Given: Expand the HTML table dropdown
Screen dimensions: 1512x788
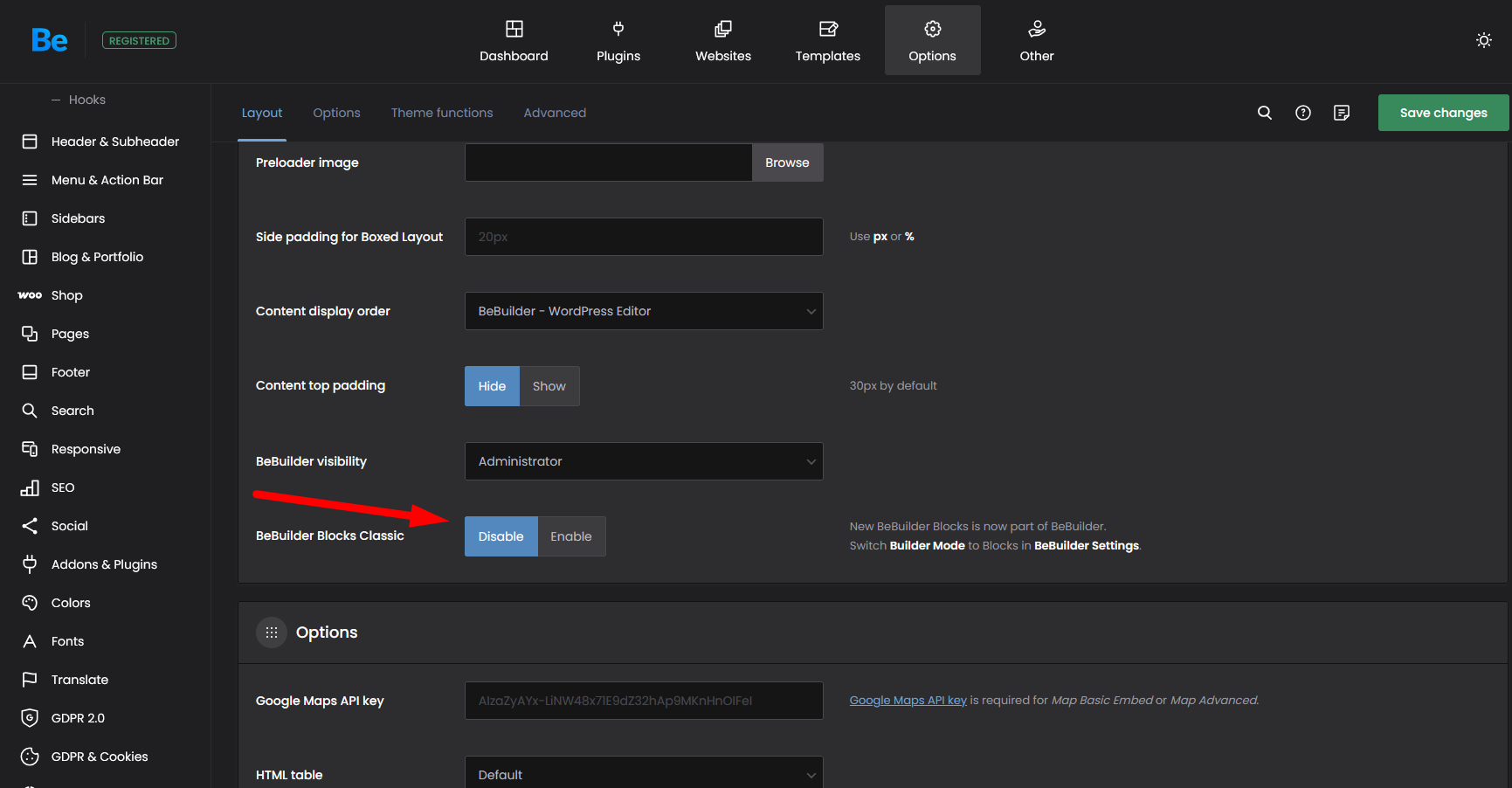Looking at the screenshot, I should point(644,774).
